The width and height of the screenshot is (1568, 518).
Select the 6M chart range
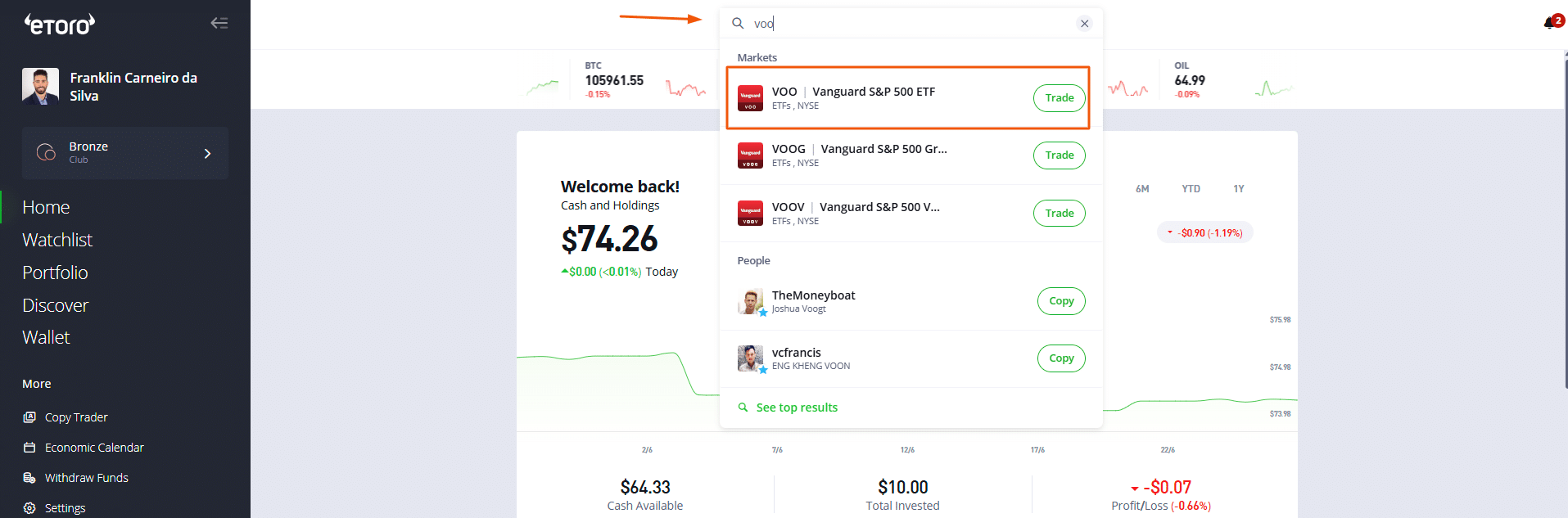[1142, 189]
